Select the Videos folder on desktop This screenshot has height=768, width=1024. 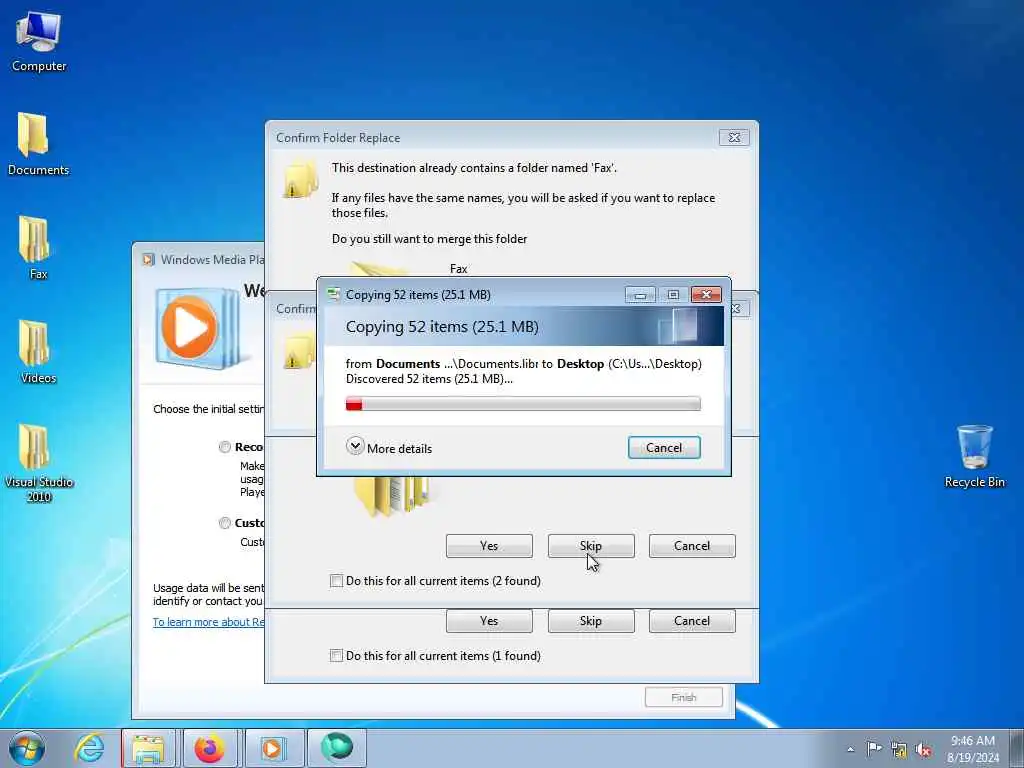pyautogui.click(x=38, y=353)
